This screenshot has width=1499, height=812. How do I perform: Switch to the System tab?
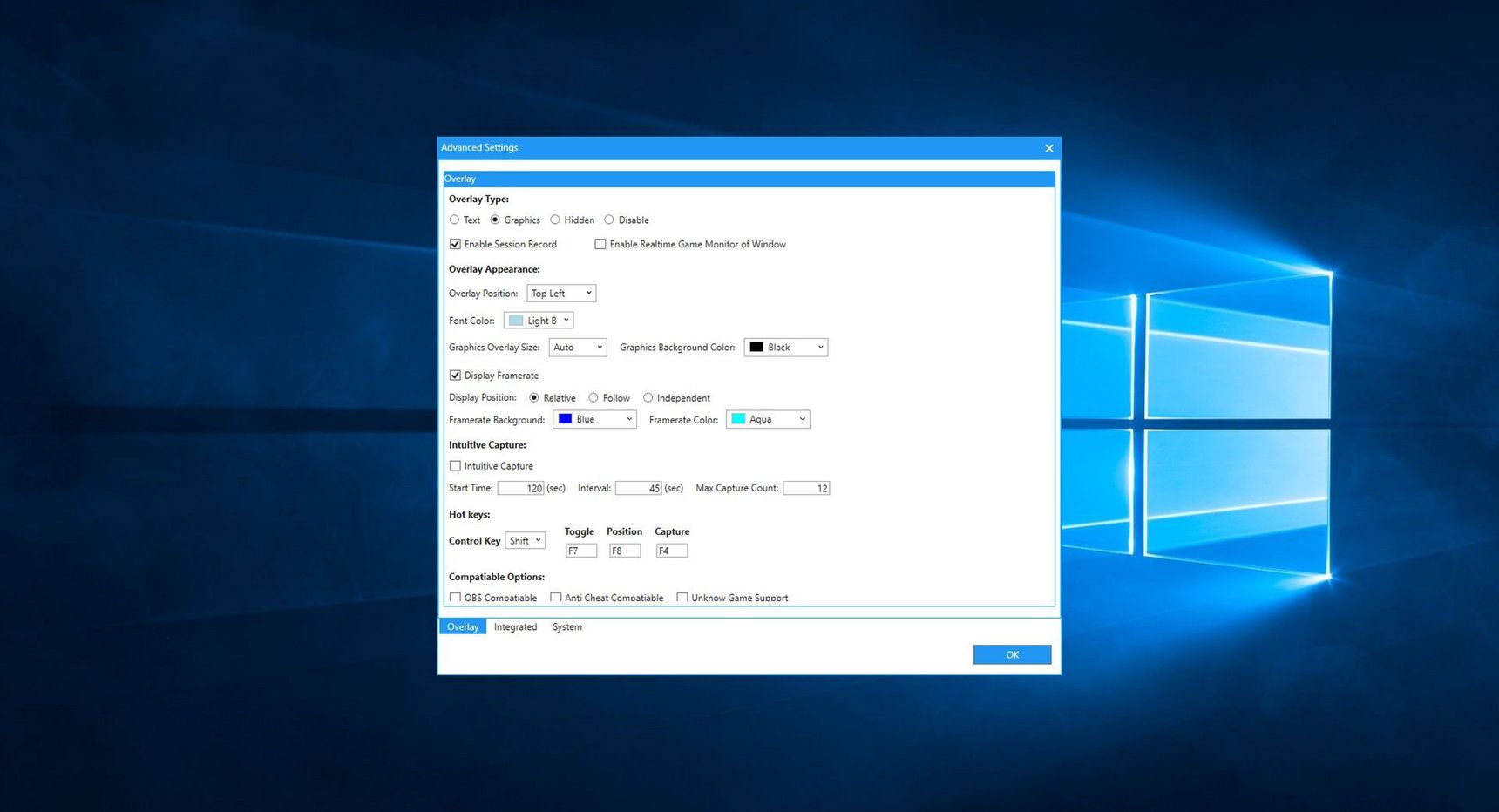coord(567,626)
